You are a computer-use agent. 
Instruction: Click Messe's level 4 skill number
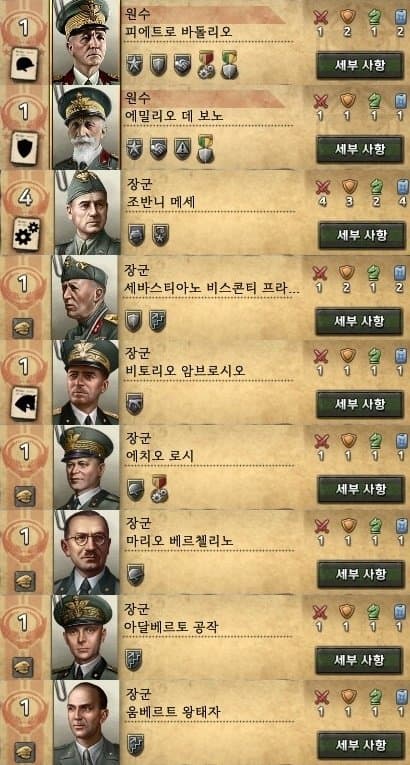25,198
